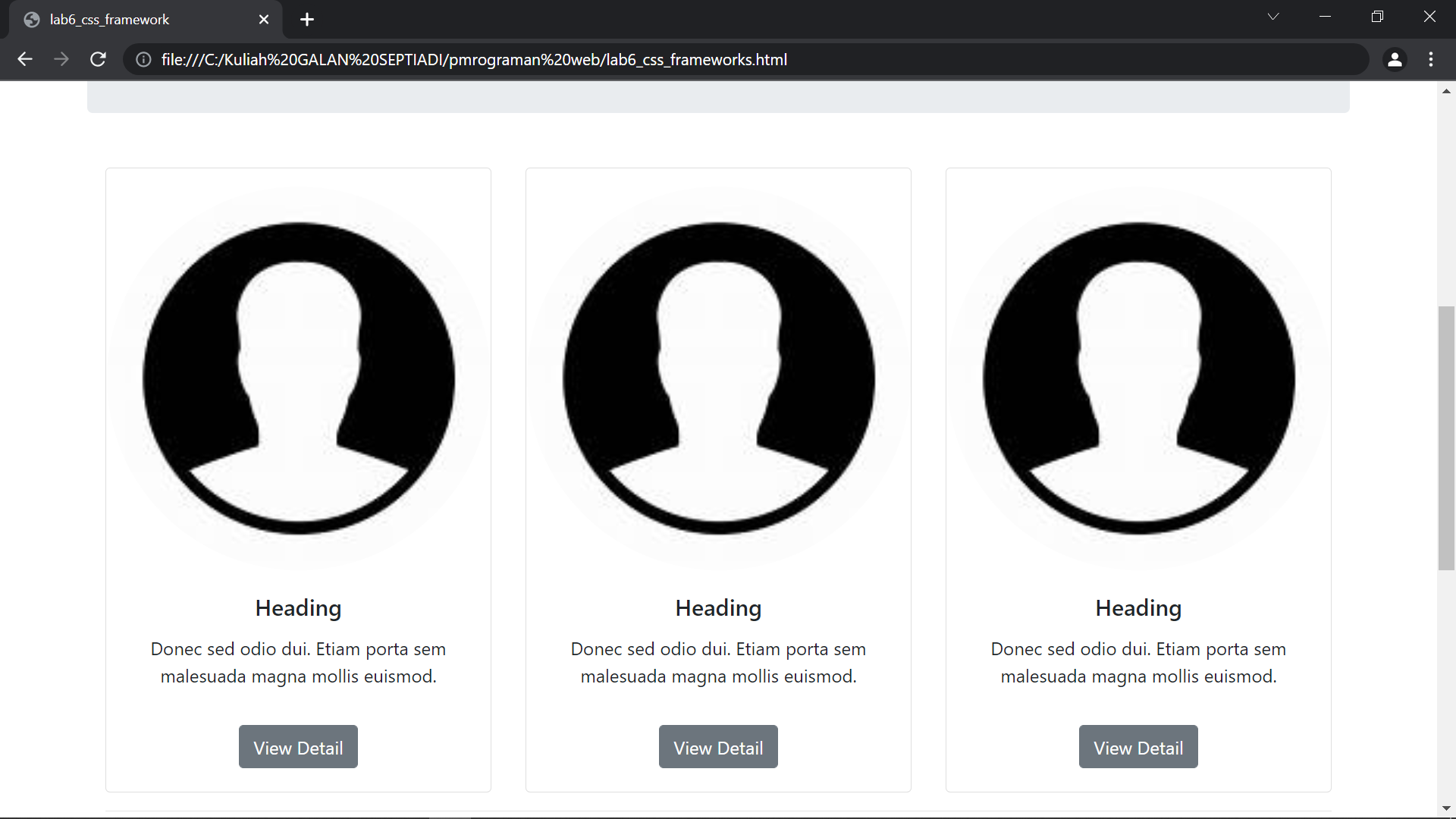The width and height of the screenshot is (1456, 819).
Task: Click the browser back navigation arrow
Action: point(25,59)
